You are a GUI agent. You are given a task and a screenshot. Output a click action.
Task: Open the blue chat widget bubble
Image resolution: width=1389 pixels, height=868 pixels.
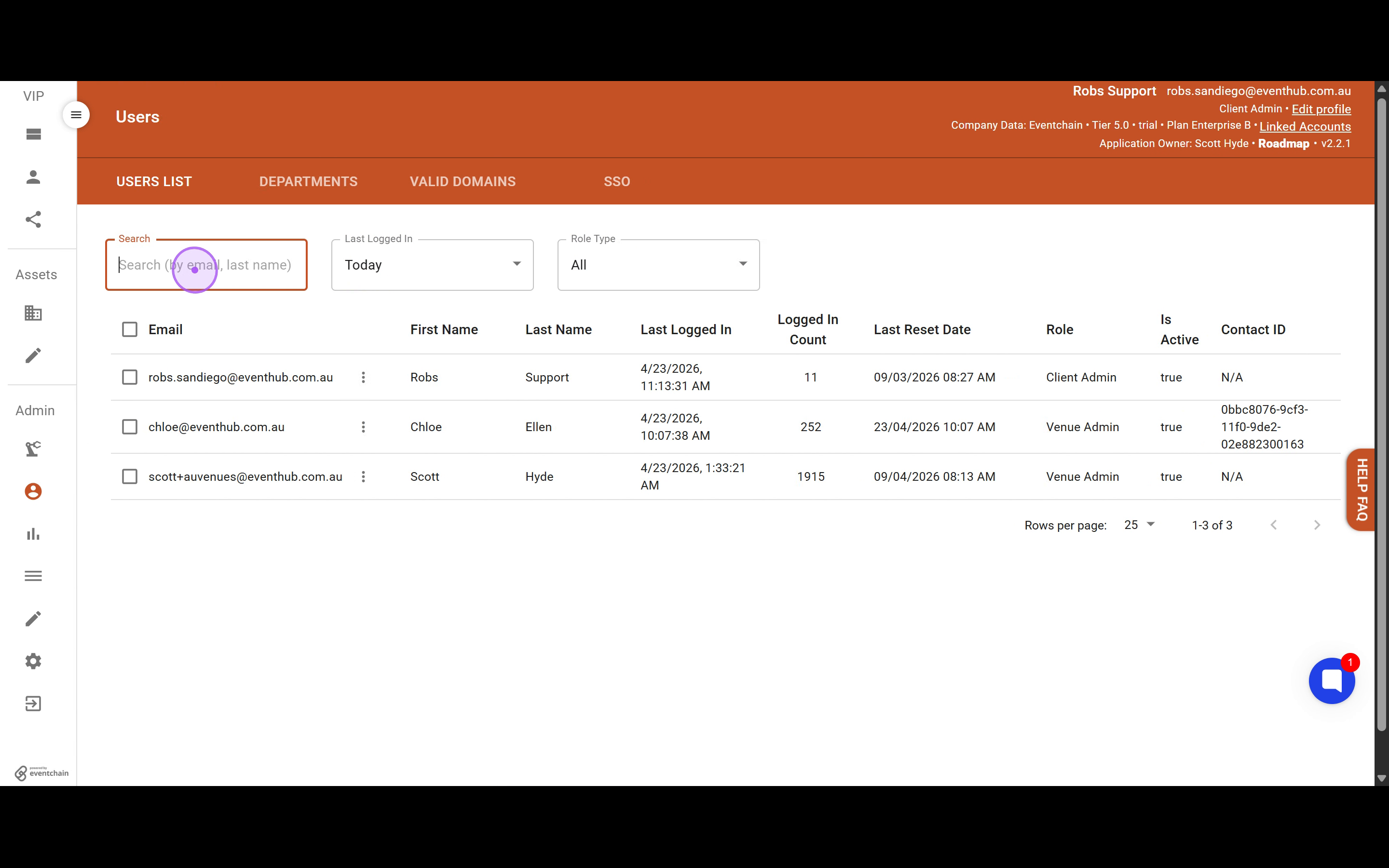coord(1332,681)
